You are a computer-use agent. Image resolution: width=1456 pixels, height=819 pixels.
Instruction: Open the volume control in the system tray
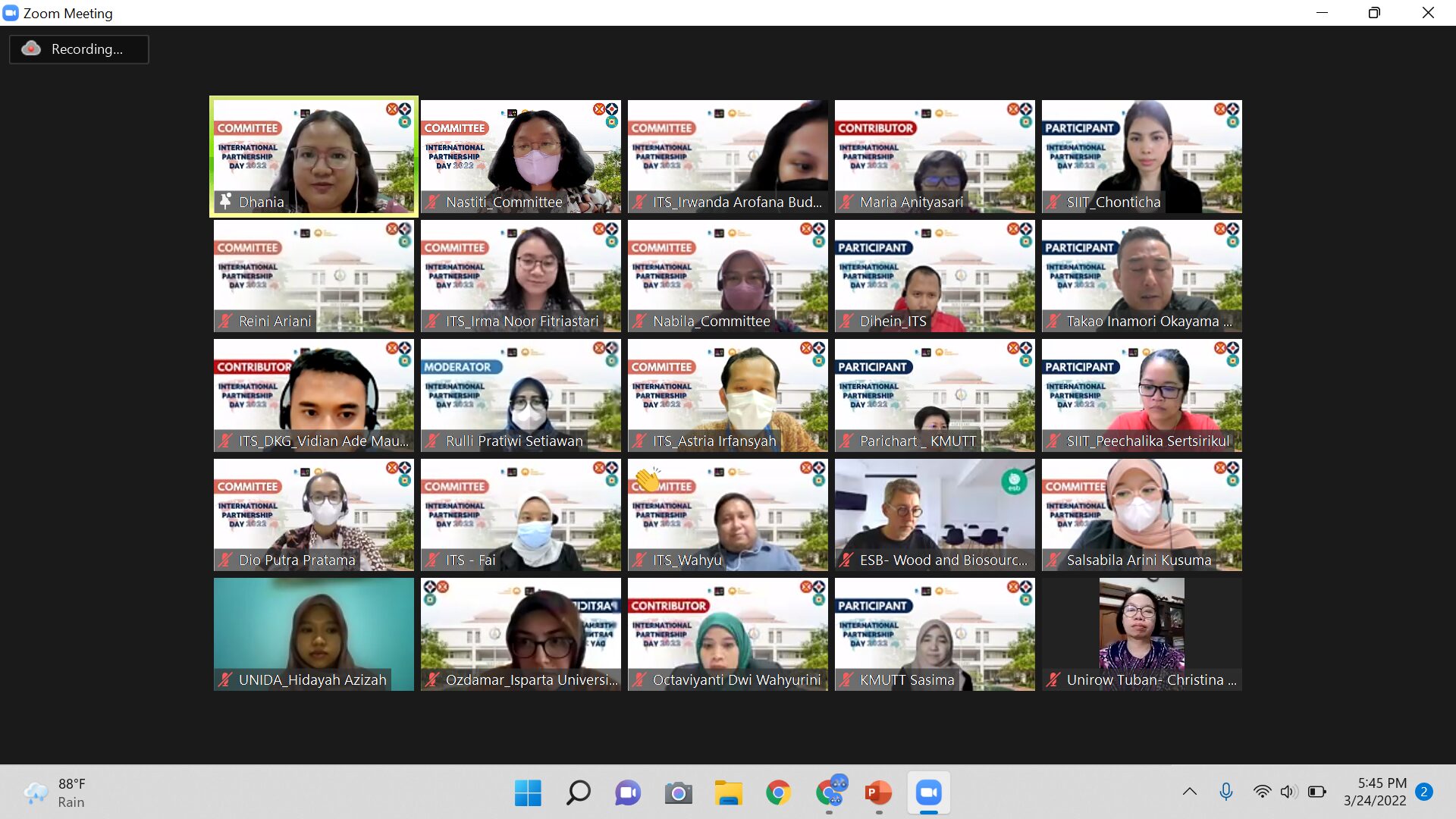[1288, 792]
